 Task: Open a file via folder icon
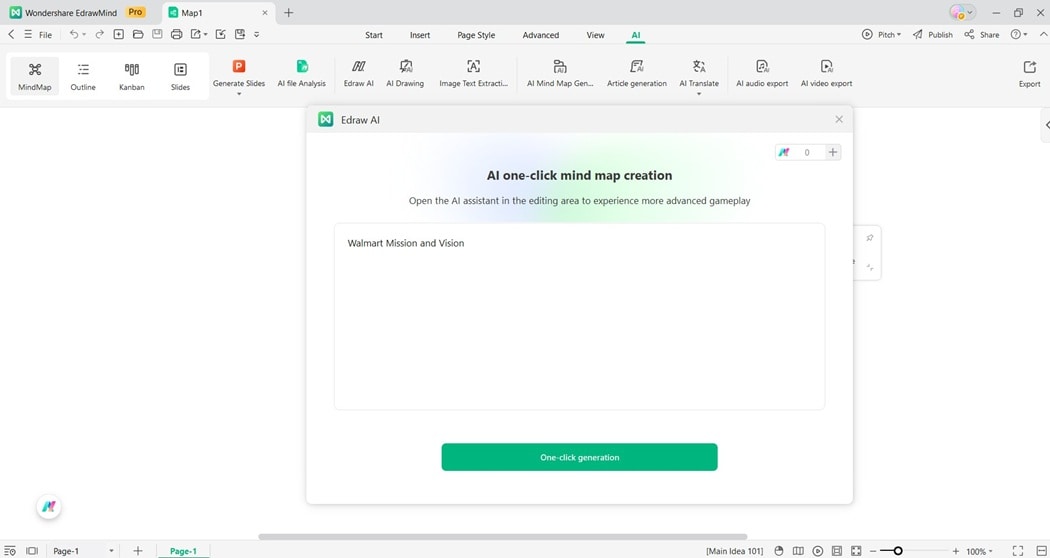138,34
